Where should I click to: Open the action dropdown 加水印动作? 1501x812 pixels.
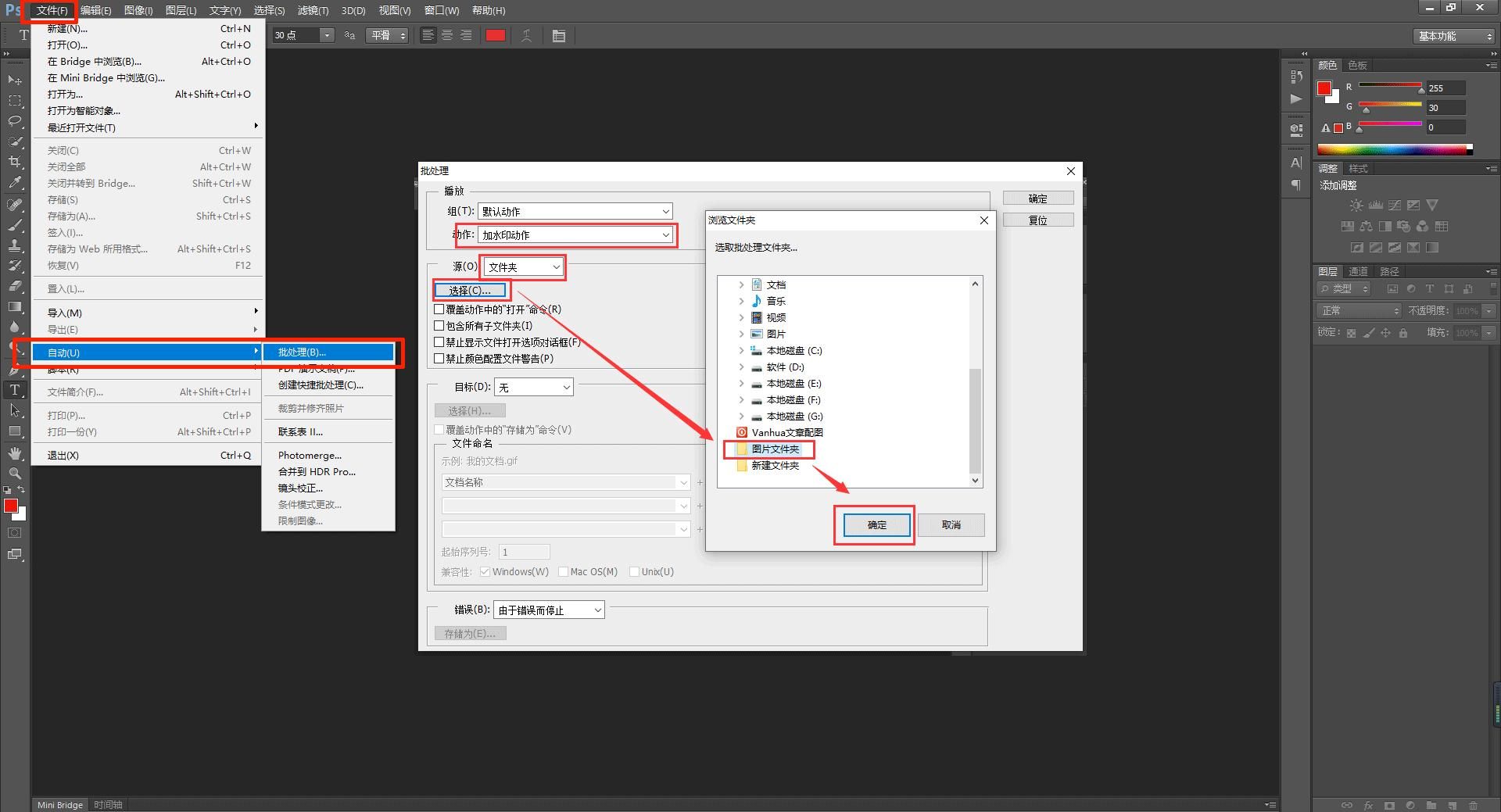tap(575, 234)
